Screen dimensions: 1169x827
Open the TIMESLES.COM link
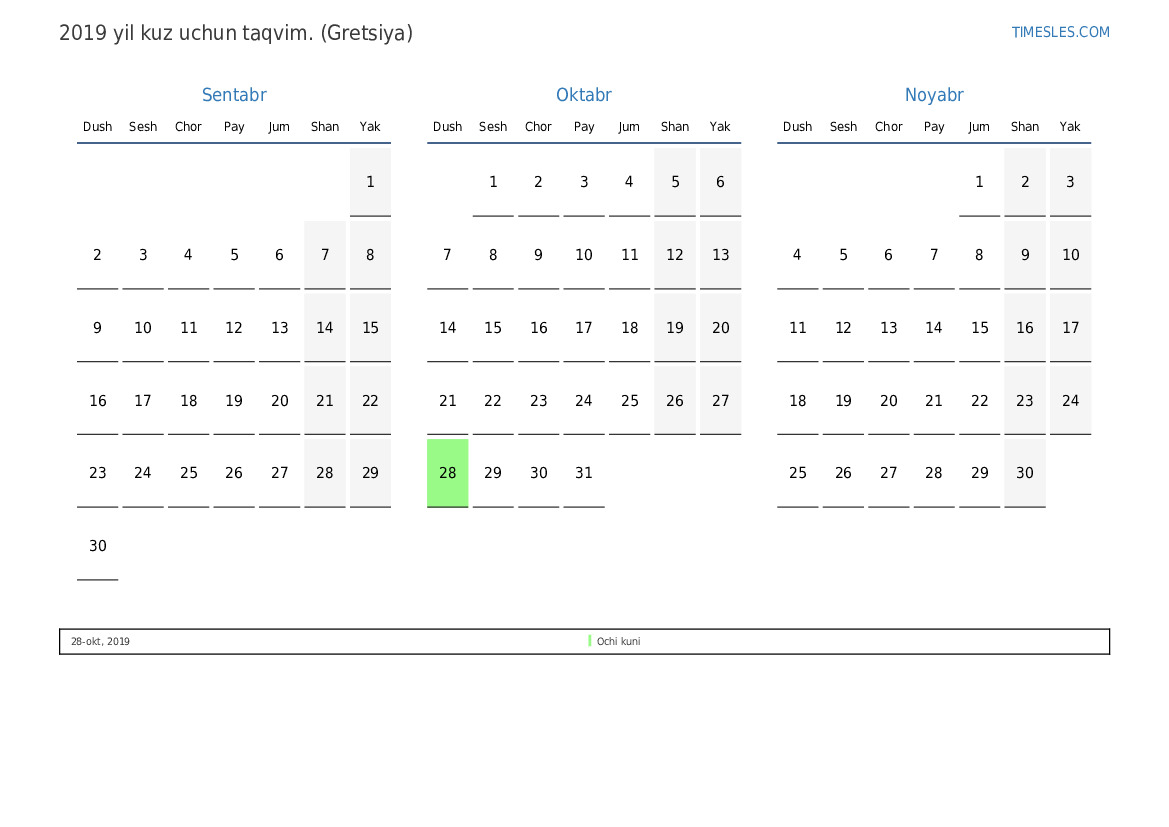(x=1060, y=32)
